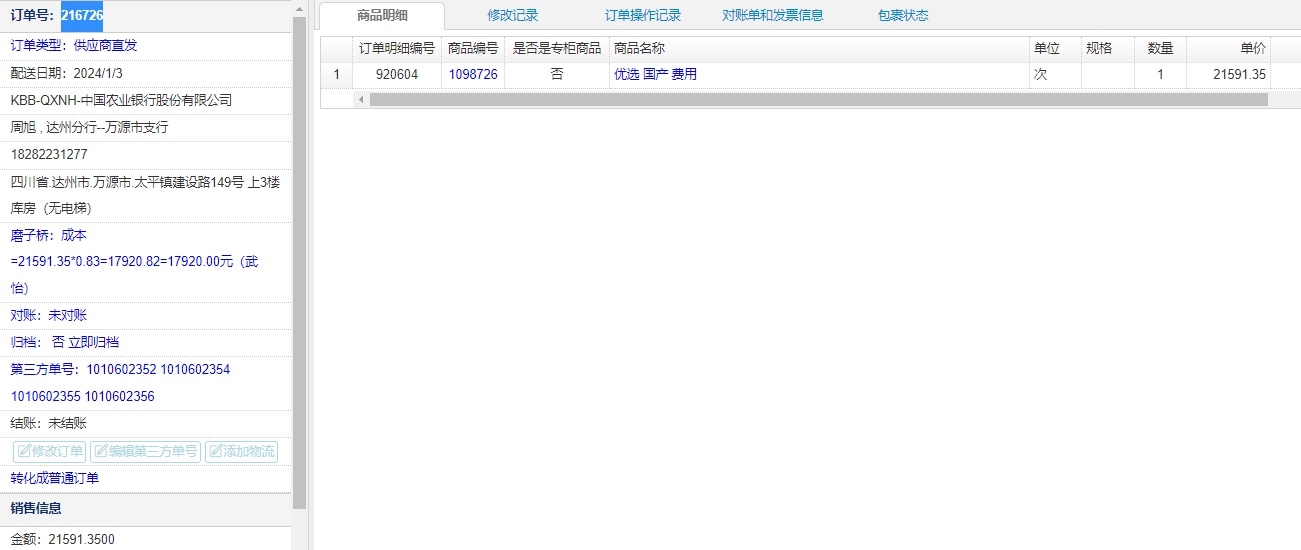Image resolution: width=1301 pixels, height=550 pixels.
Task: Select the highlighted order number 216726
Action: (82, 15)
